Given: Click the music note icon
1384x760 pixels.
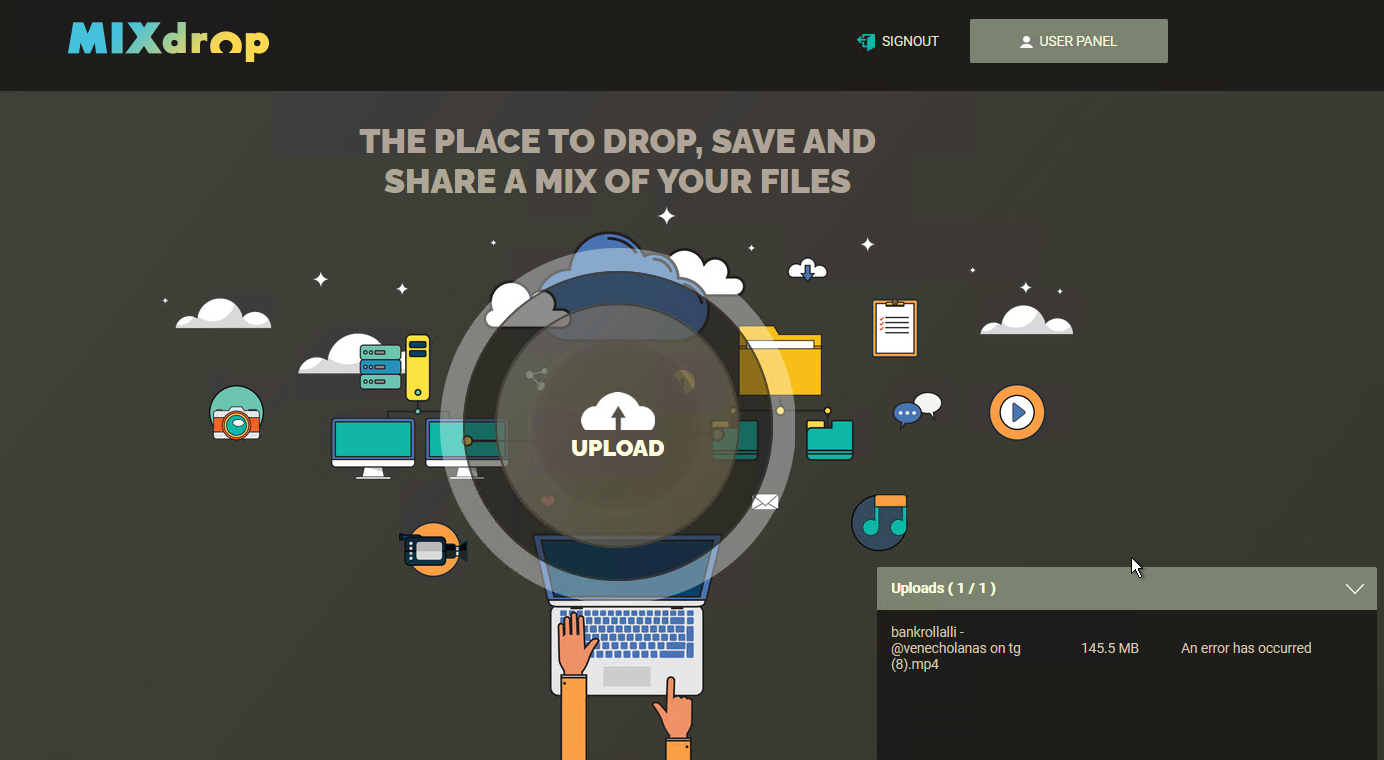Looking at the screenshot, I should 880,521.
